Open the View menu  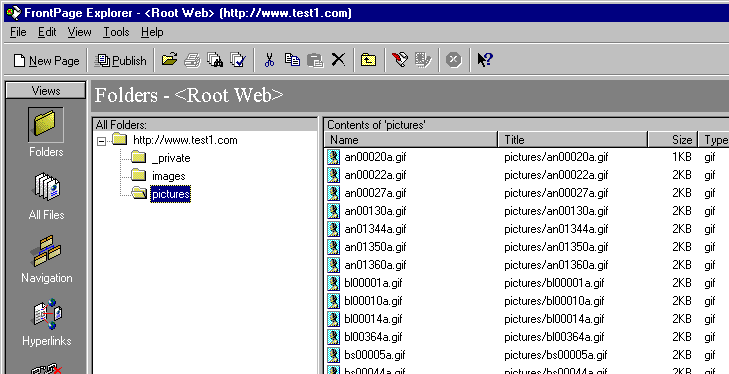click(79, 32)
